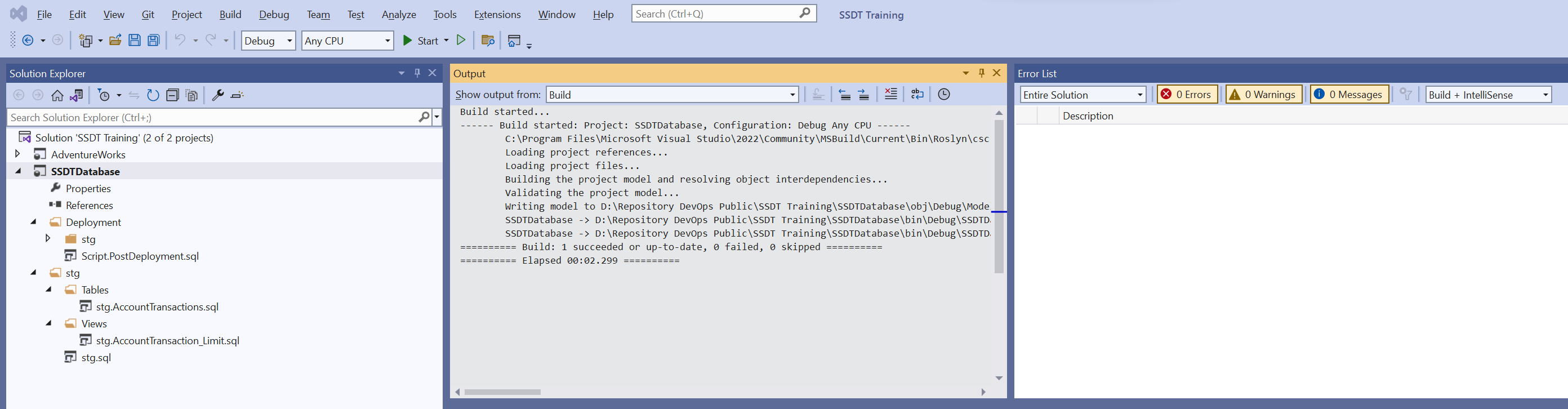
Task: Click Collapse All in Solution Explorer
Action: [172, 96]
